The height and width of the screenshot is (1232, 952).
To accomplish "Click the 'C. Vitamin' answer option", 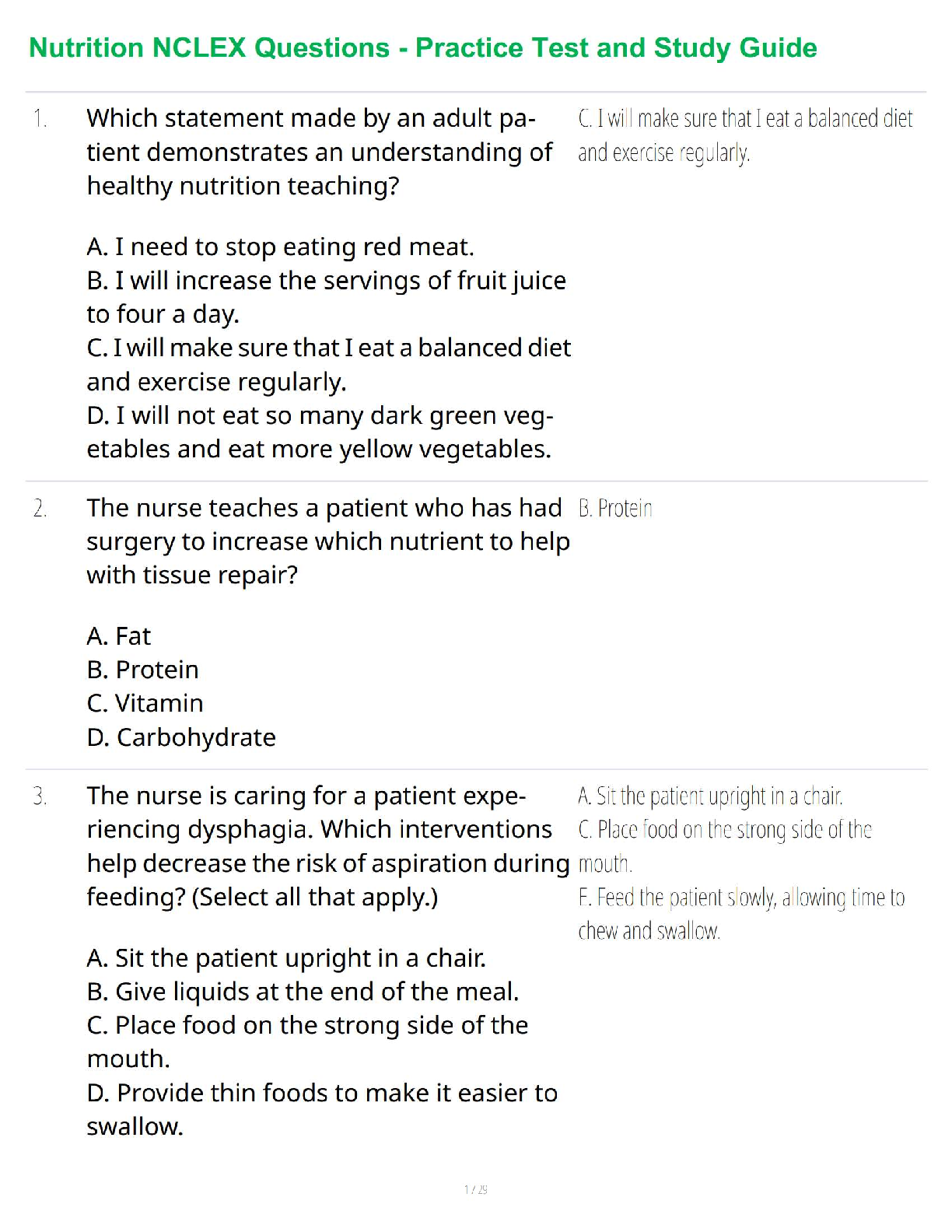I will (x=145, y=703).
